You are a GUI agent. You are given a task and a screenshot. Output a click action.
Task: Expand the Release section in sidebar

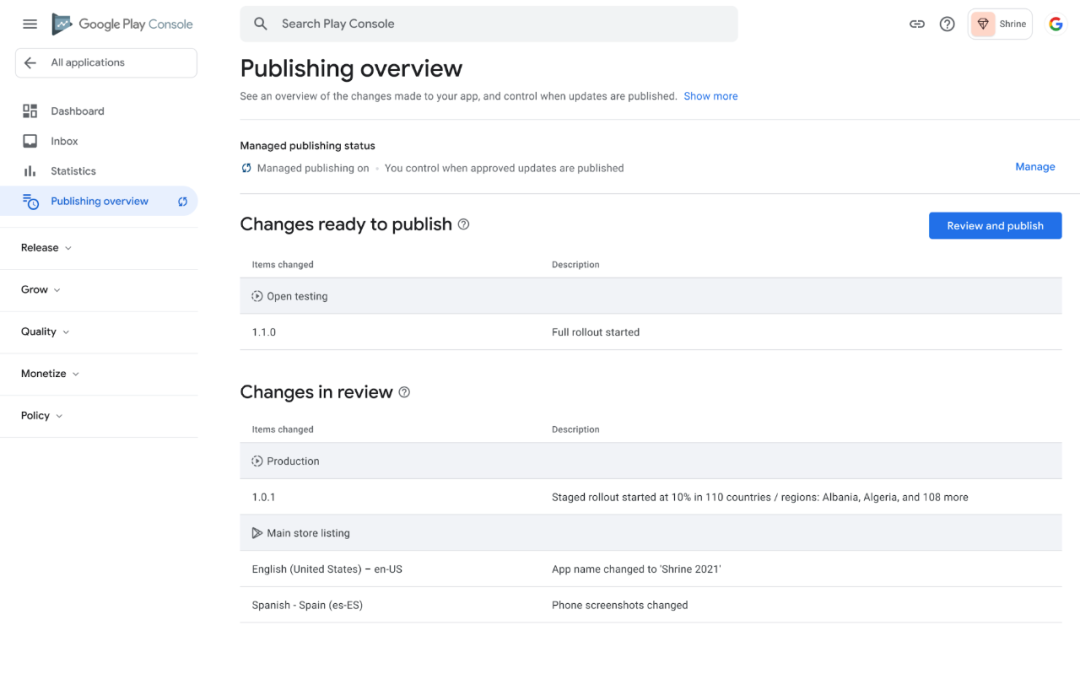(46, 248)
